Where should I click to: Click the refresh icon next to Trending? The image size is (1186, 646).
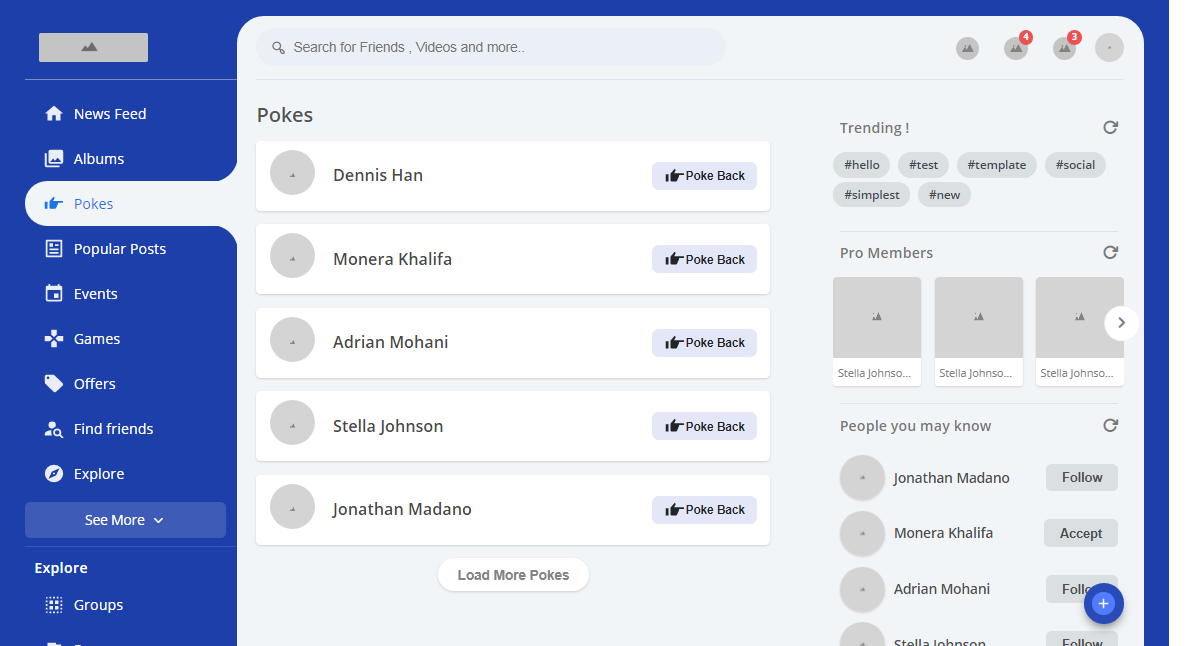[1110, 128]
